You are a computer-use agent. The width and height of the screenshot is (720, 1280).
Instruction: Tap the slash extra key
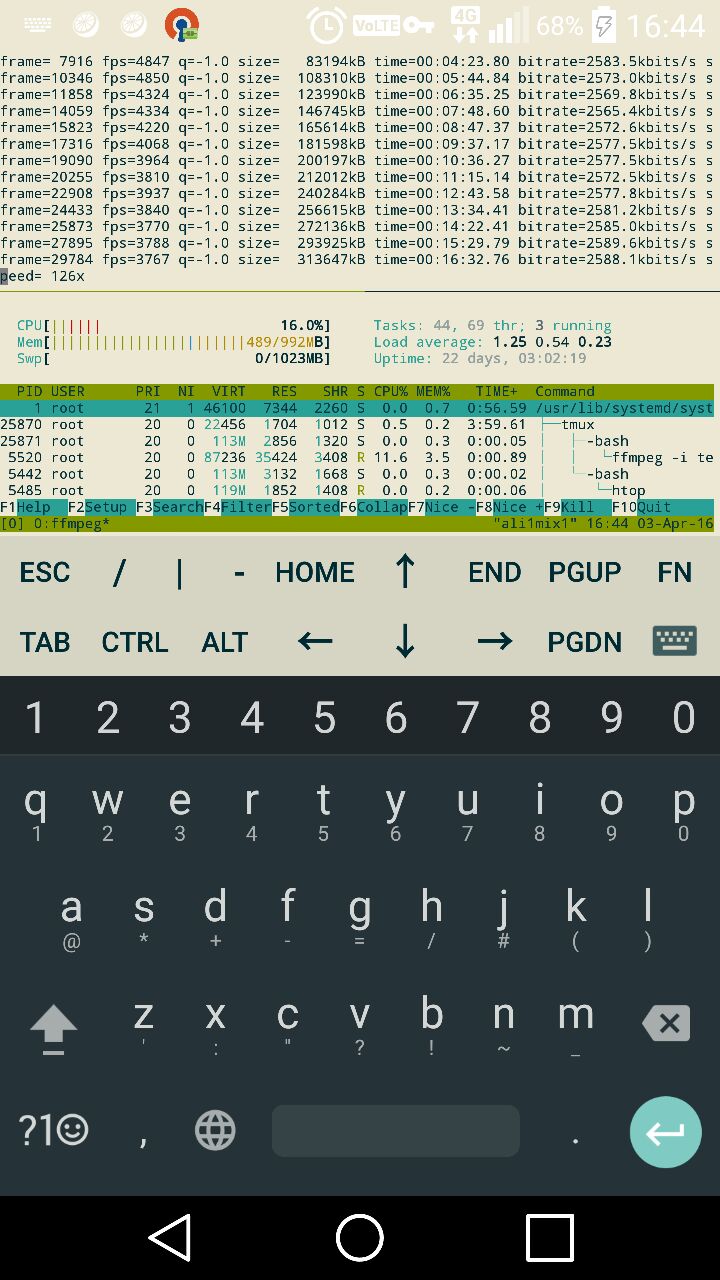pyautogui.click(x=119, y=572)
